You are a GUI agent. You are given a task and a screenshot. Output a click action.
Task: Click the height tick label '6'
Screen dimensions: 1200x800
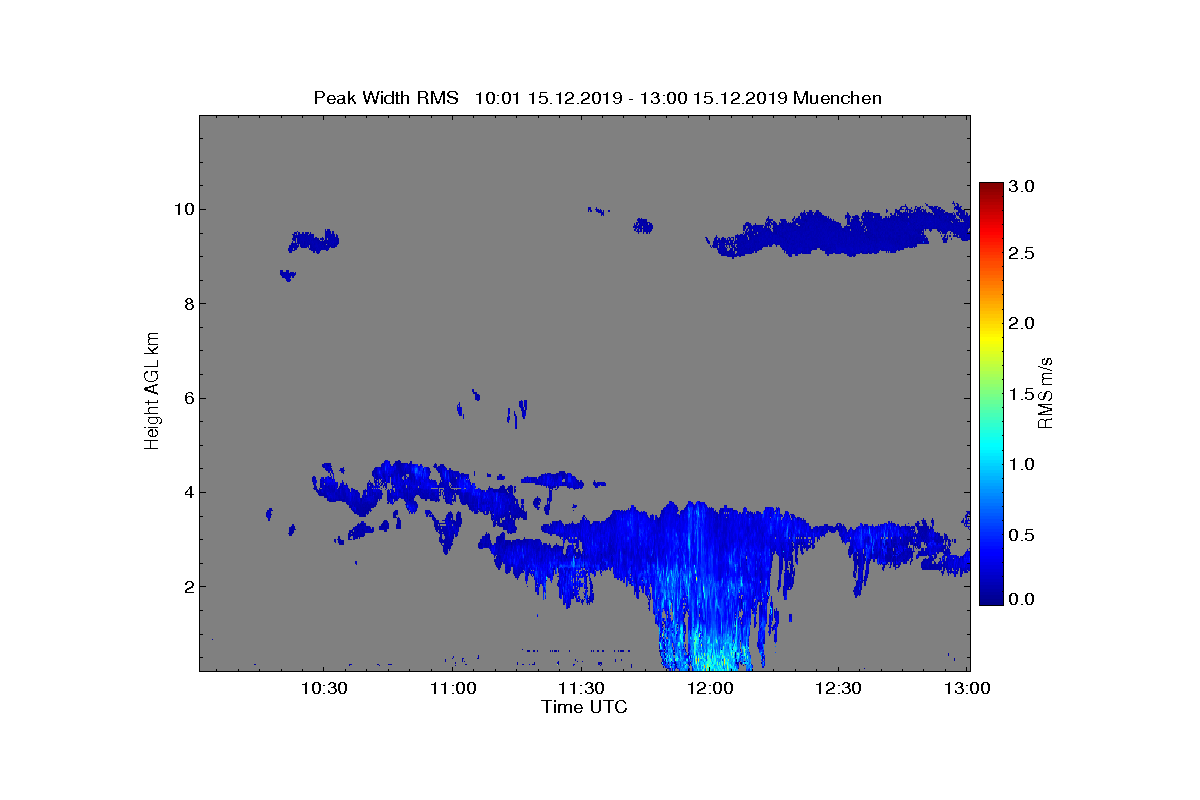coord(187,398)
